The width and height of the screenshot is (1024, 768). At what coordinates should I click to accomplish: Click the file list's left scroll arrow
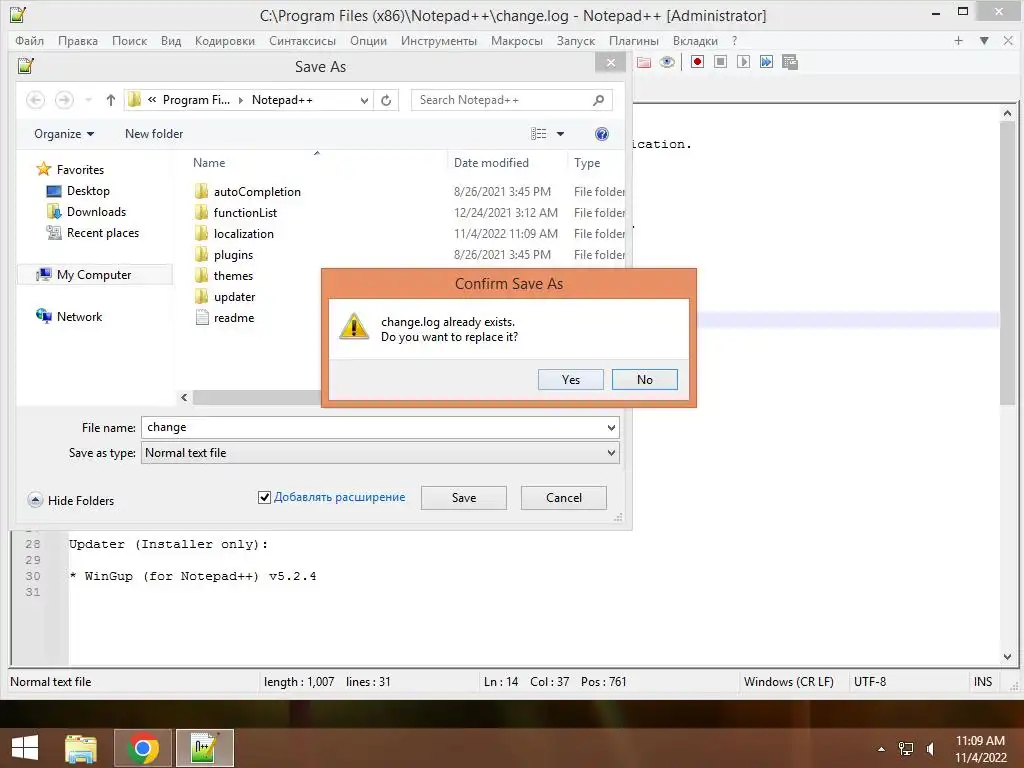184,397
